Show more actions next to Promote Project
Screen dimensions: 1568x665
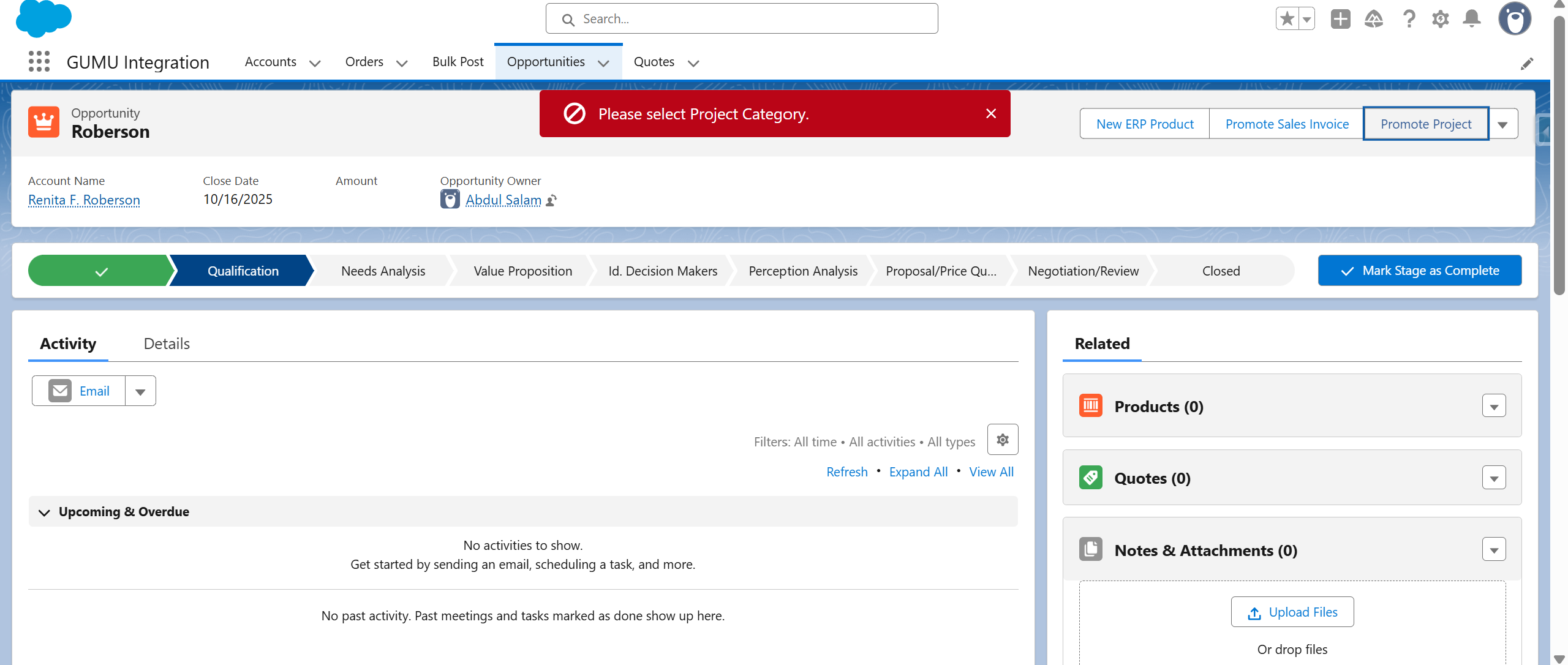1502,124
